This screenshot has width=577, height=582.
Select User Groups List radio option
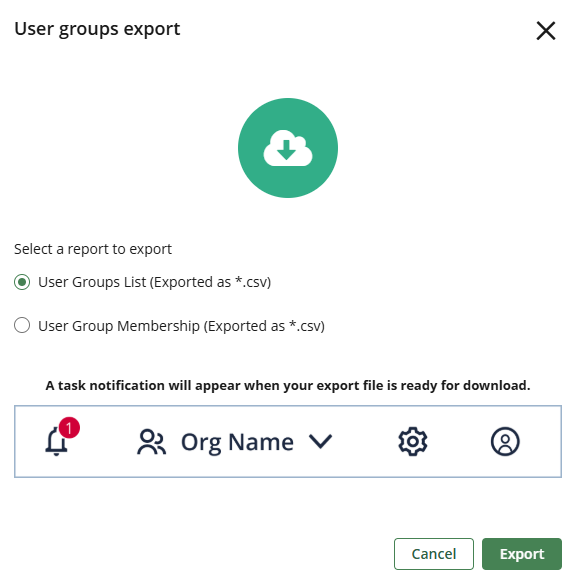click(22, 282)
